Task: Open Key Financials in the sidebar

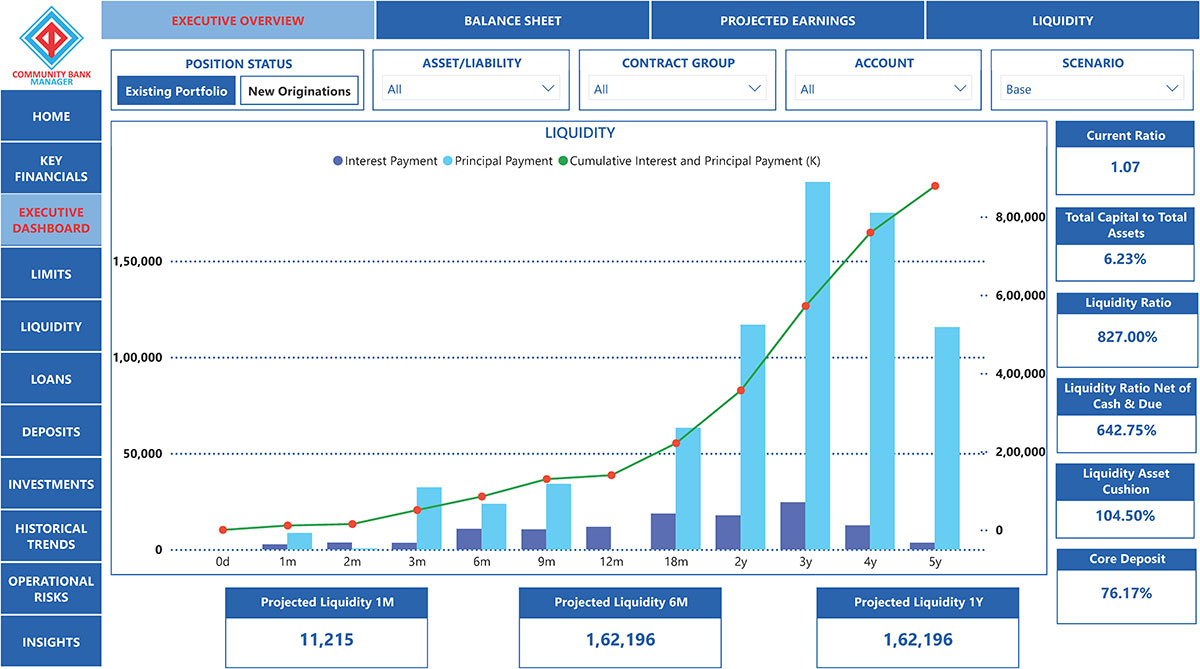Action: coord(51,168)
